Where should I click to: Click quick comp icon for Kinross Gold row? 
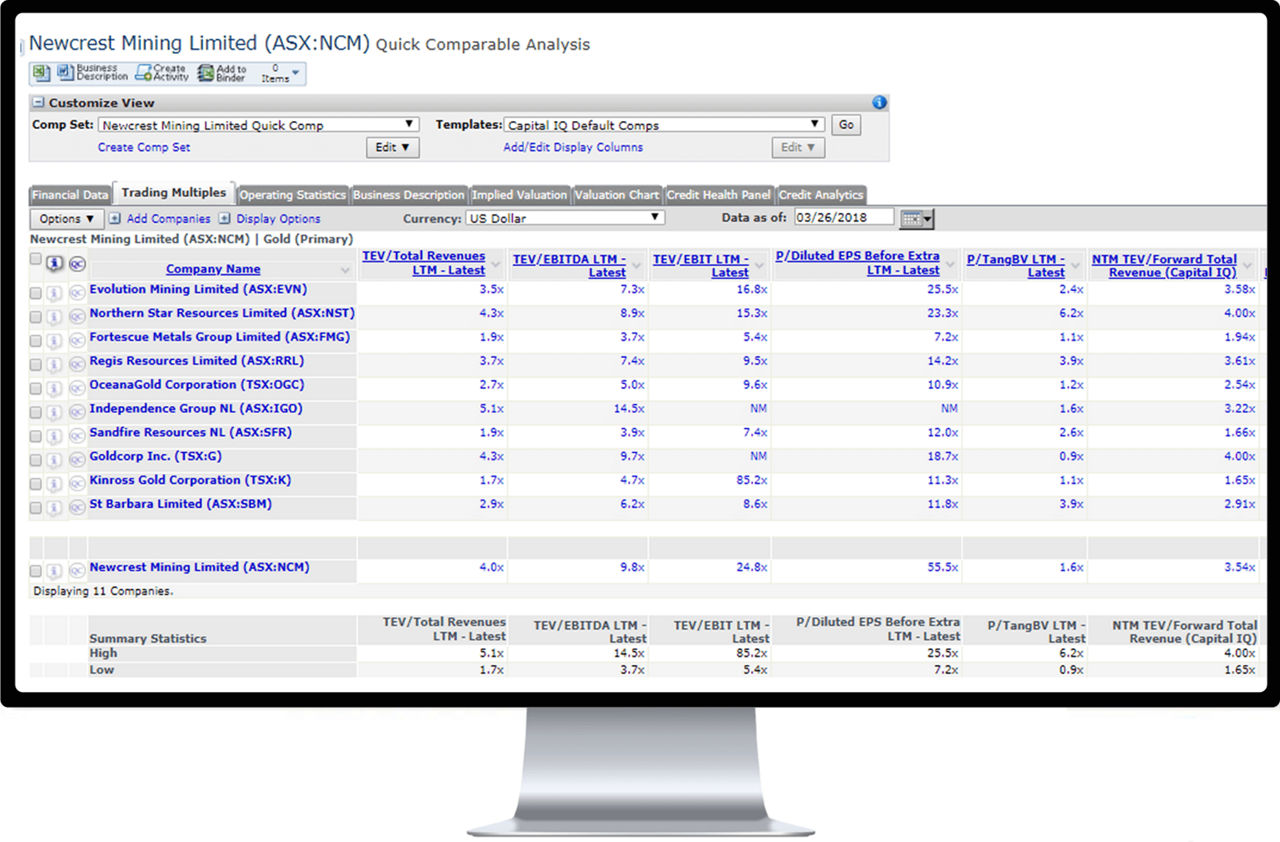tap(77, 484)
